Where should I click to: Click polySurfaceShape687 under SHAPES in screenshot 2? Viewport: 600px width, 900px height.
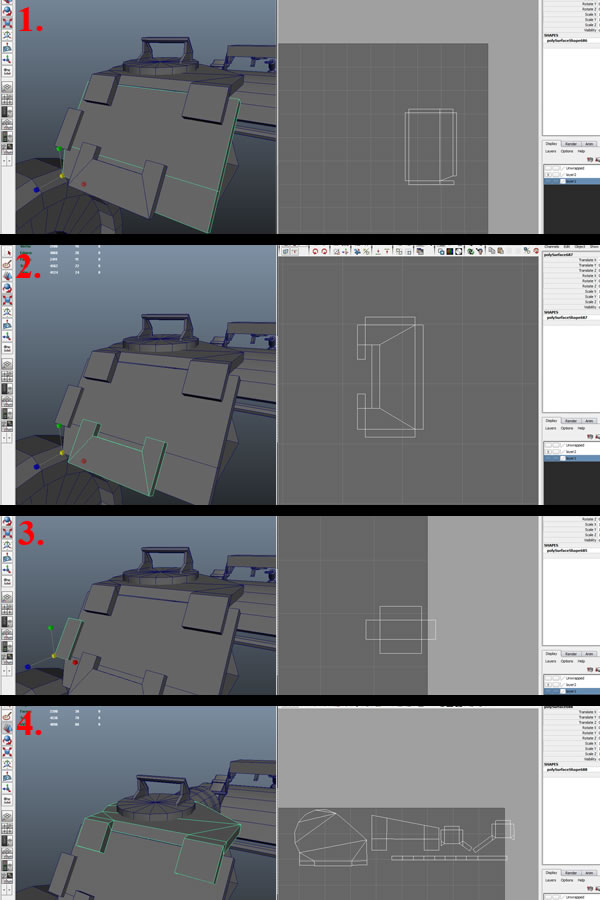tap(567, 317)
